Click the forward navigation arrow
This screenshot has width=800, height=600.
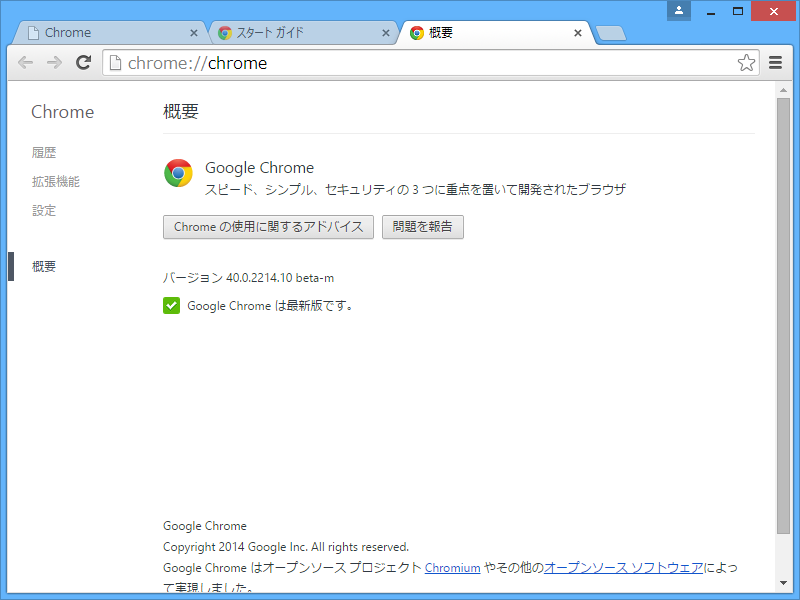(x=54, y=62)
